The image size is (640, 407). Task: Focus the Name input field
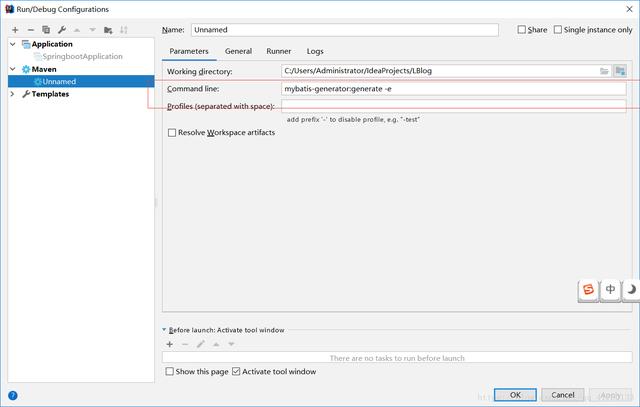pos(344,30)
